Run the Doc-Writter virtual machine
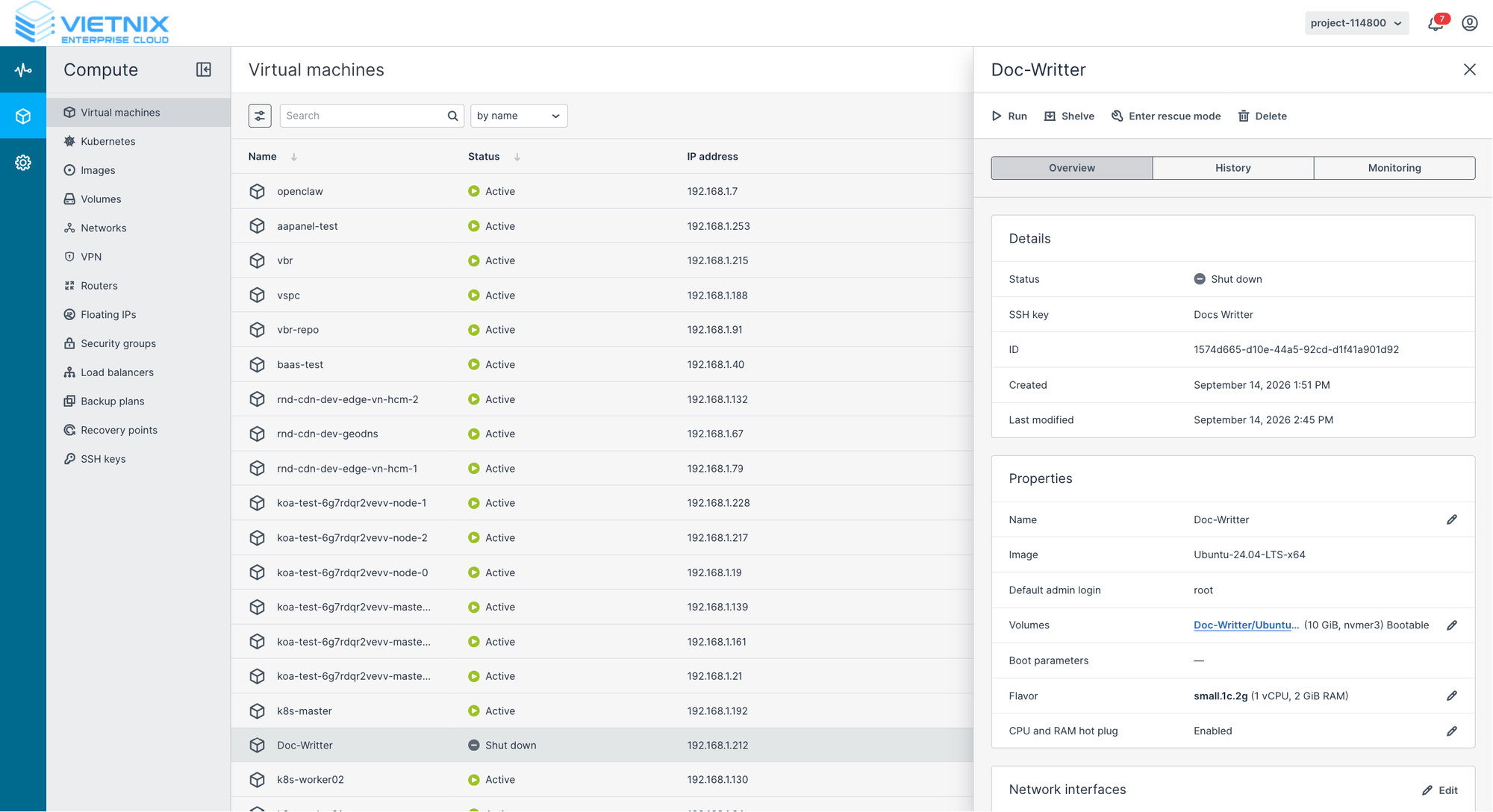Image resolution: width=1493 pixels, height=812 pixels. (x=1009, y=116)
